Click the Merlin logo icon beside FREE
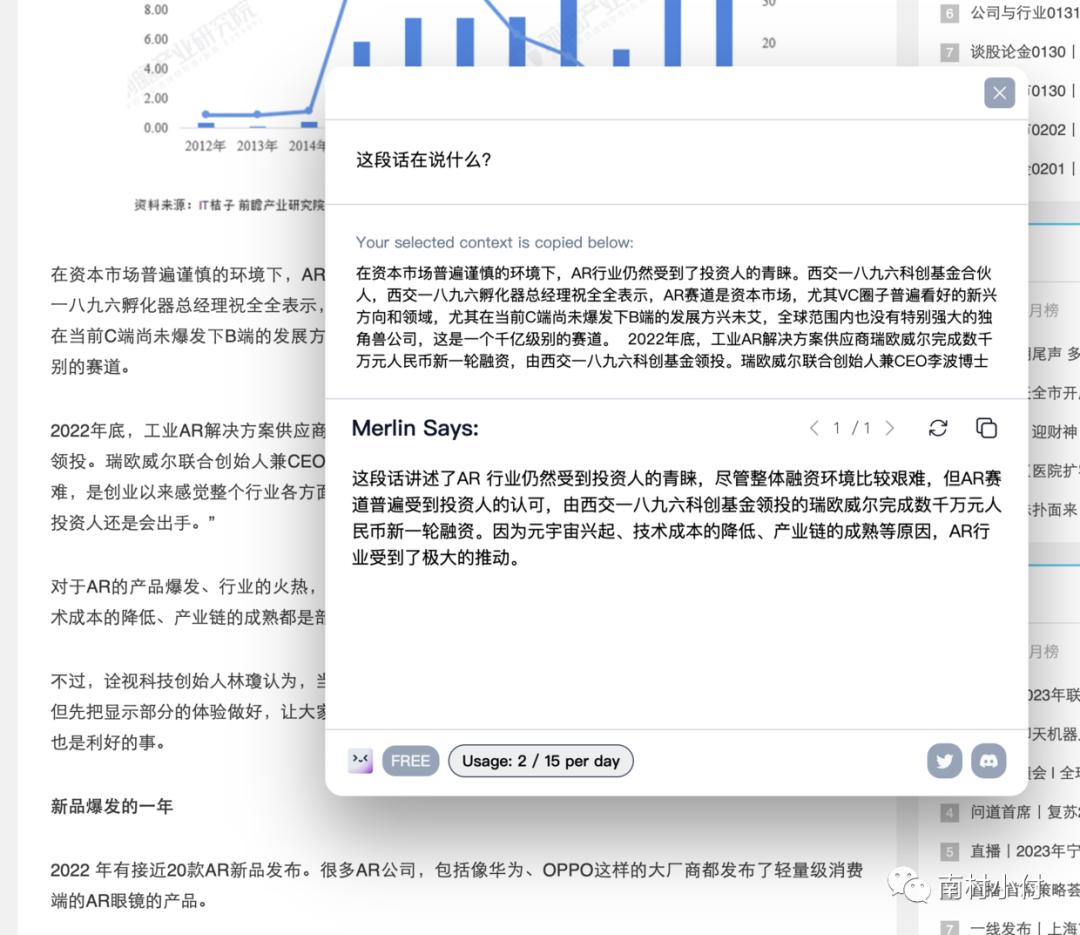Viewport: 1080px width, 935px height. [360, 761]
